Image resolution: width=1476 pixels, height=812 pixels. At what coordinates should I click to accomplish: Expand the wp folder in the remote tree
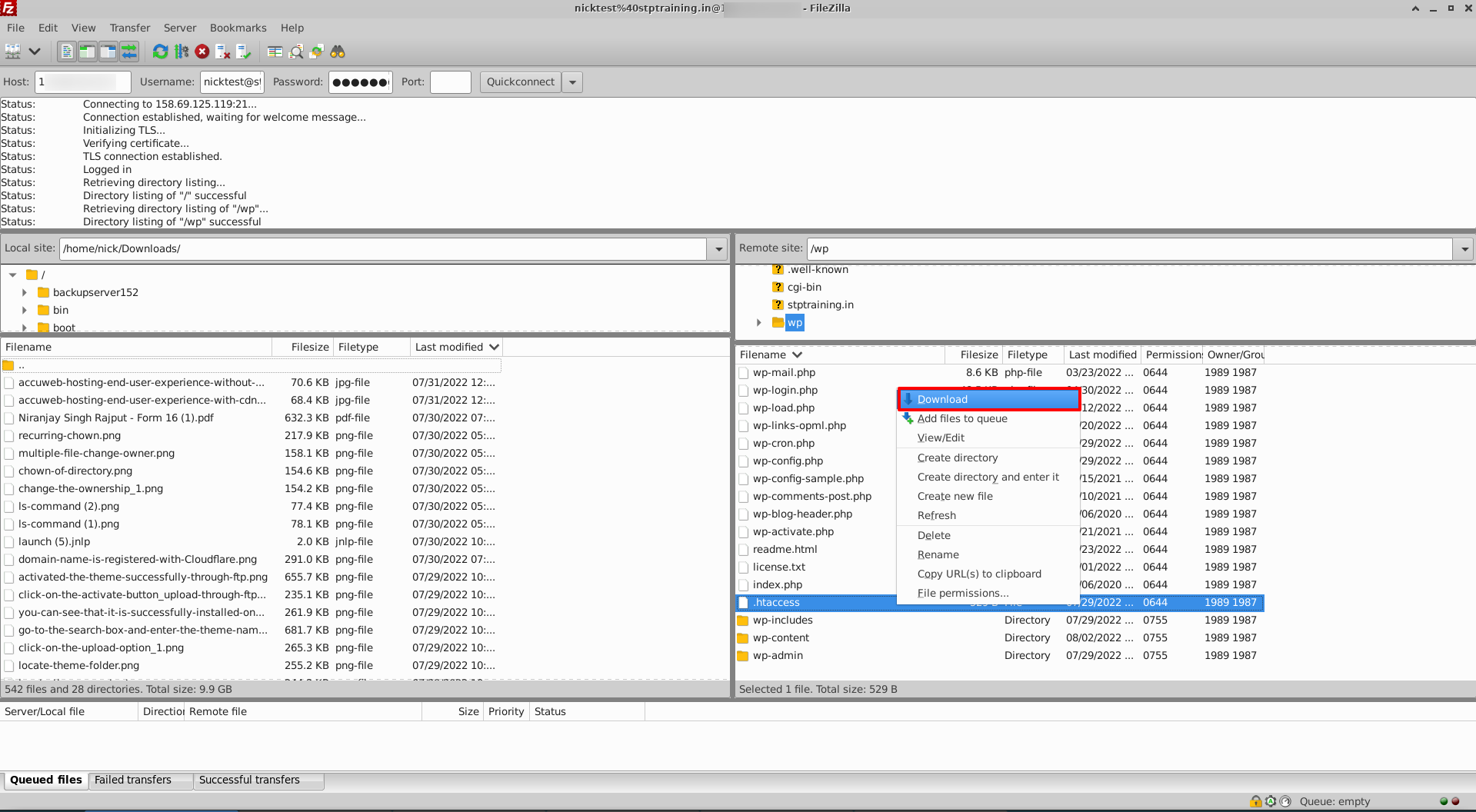coord(759,322)
